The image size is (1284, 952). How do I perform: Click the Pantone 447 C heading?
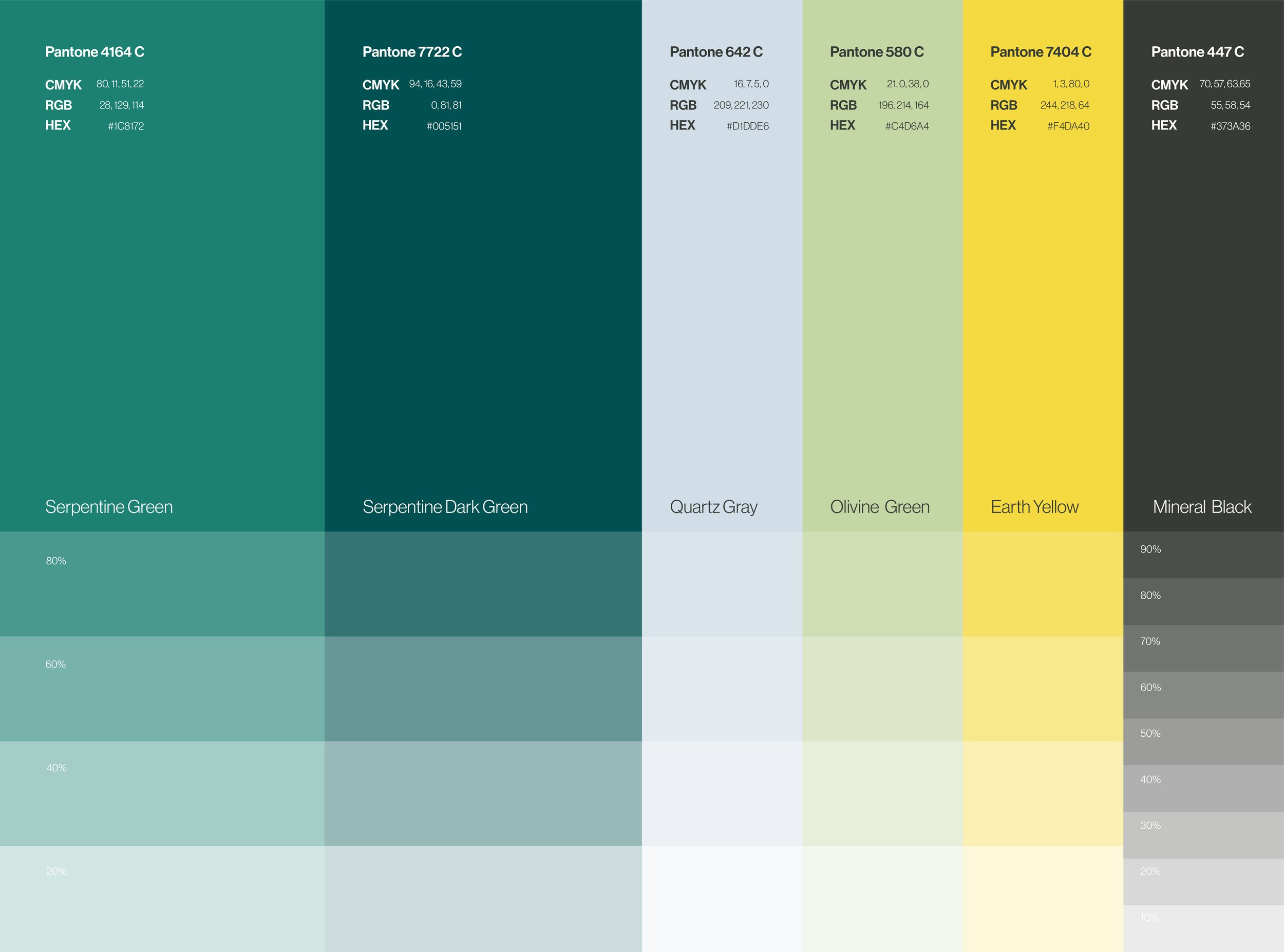point(1198,52)
